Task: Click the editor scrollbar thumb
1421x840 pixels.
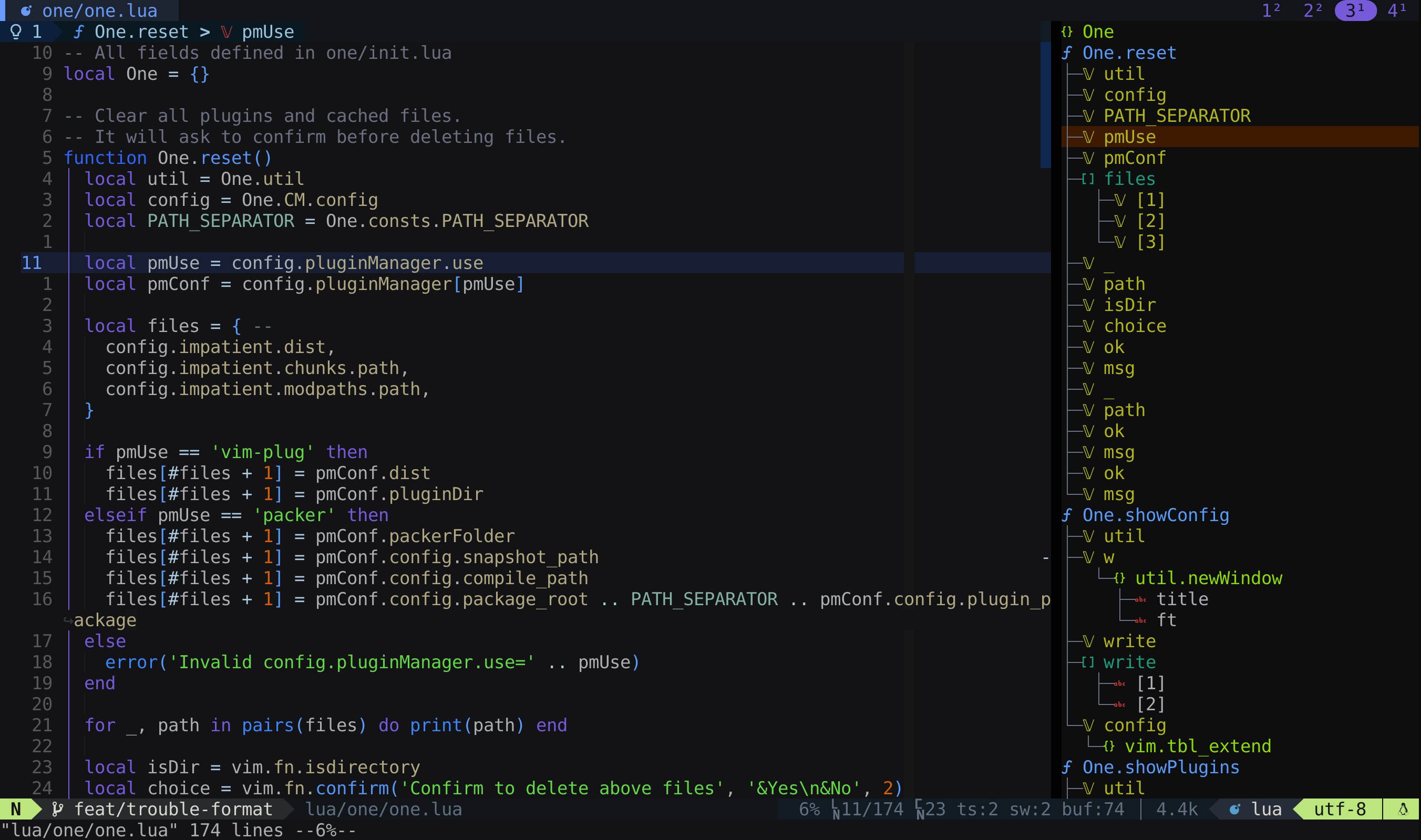Action: click(x=1045, y=105)
